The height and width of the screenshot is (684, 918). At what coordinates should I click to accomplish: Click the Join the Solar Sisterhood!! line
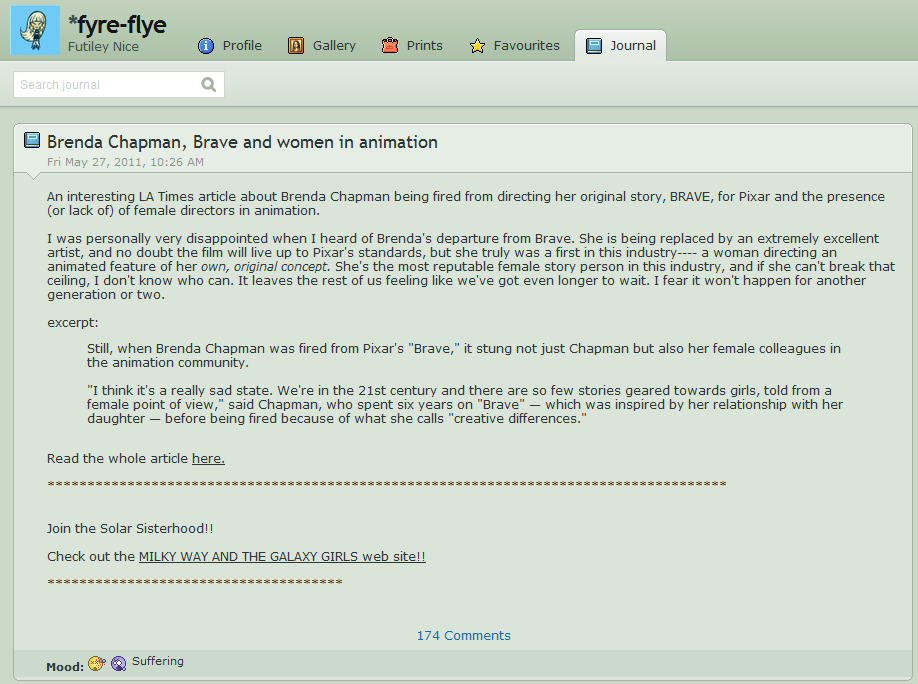point(130,528)
